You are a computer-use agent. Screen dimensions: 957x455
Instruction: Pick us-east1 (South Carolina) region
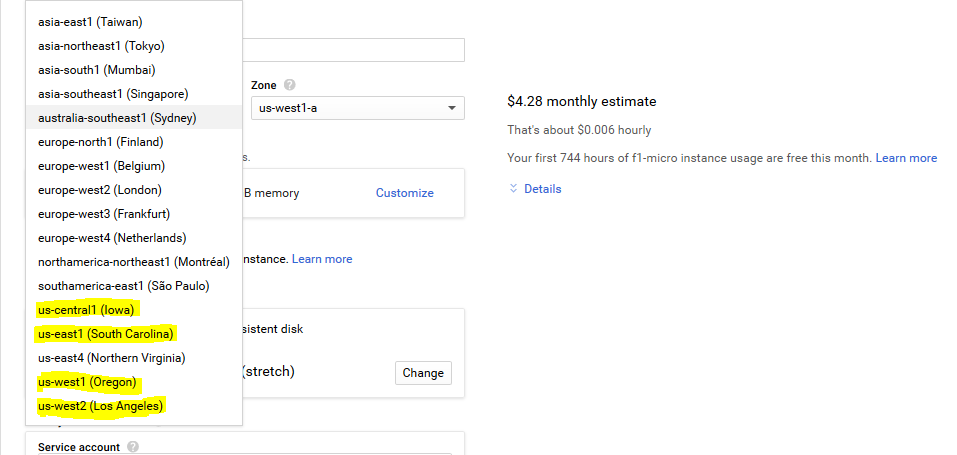(106, 334)
